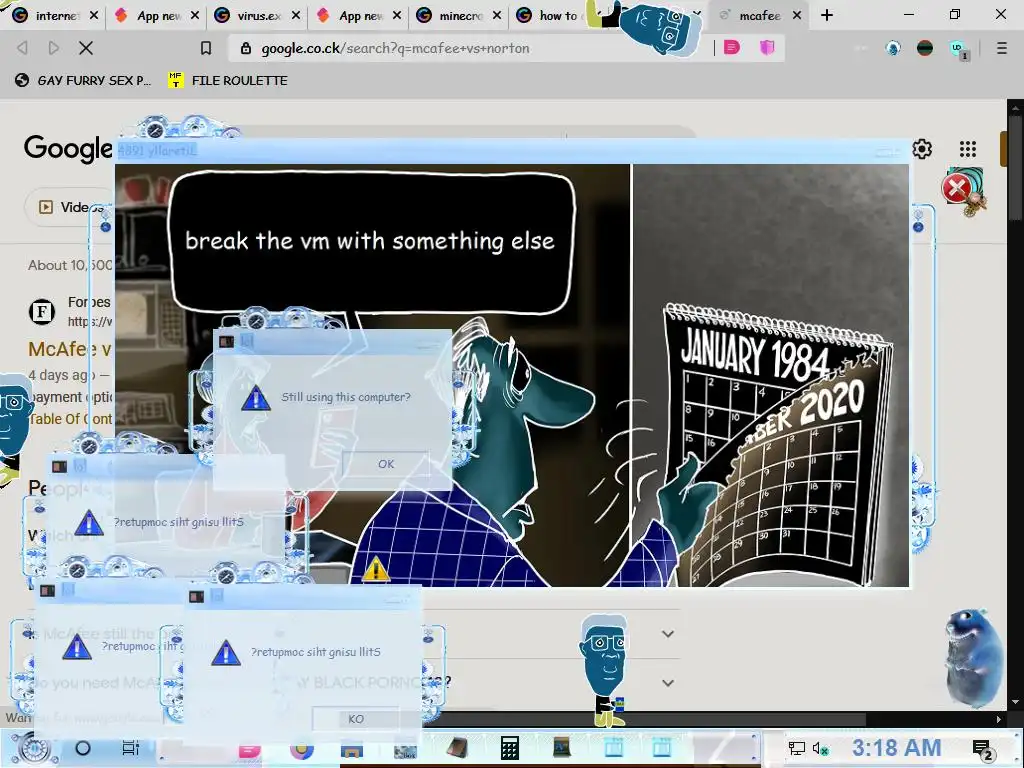Viewport: 1024px width, 768px height.
Task: Open Cortana circle on the taskbar
Action: [x=83, y=748]
